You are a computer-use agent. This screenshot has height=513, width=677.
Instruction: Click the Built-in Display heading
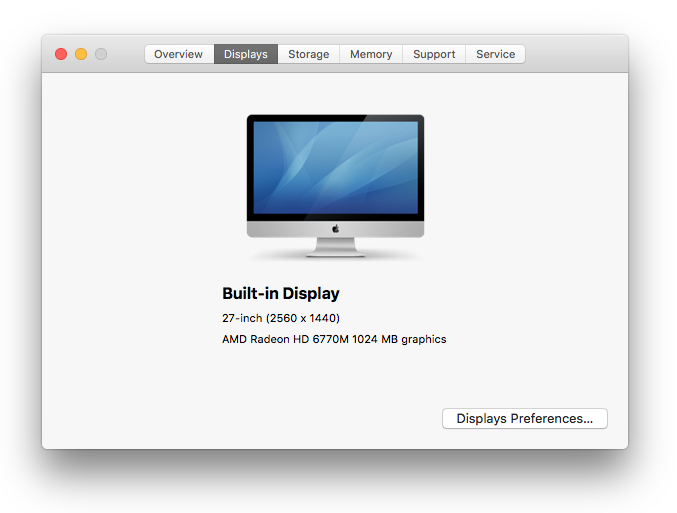[x=281, y=293]
